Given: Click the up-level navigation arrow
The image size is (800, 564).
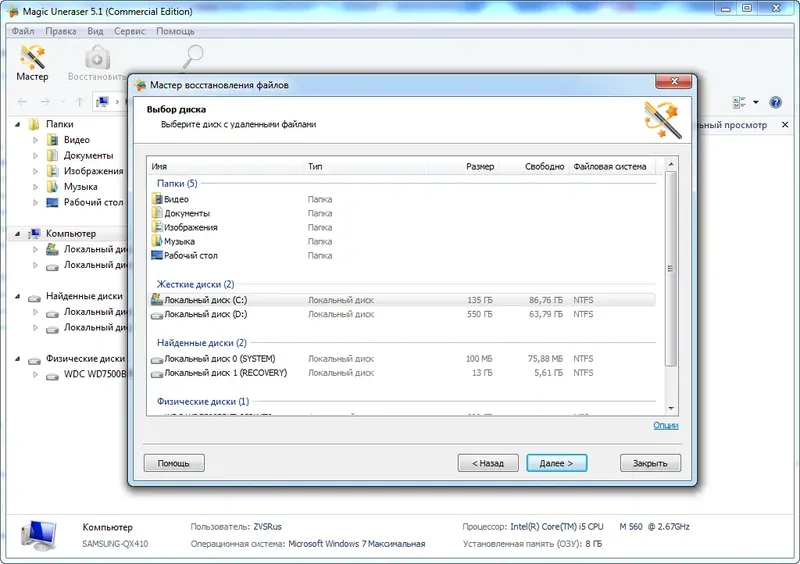Looking at the screenshot, I should click(x=80, y=102).
